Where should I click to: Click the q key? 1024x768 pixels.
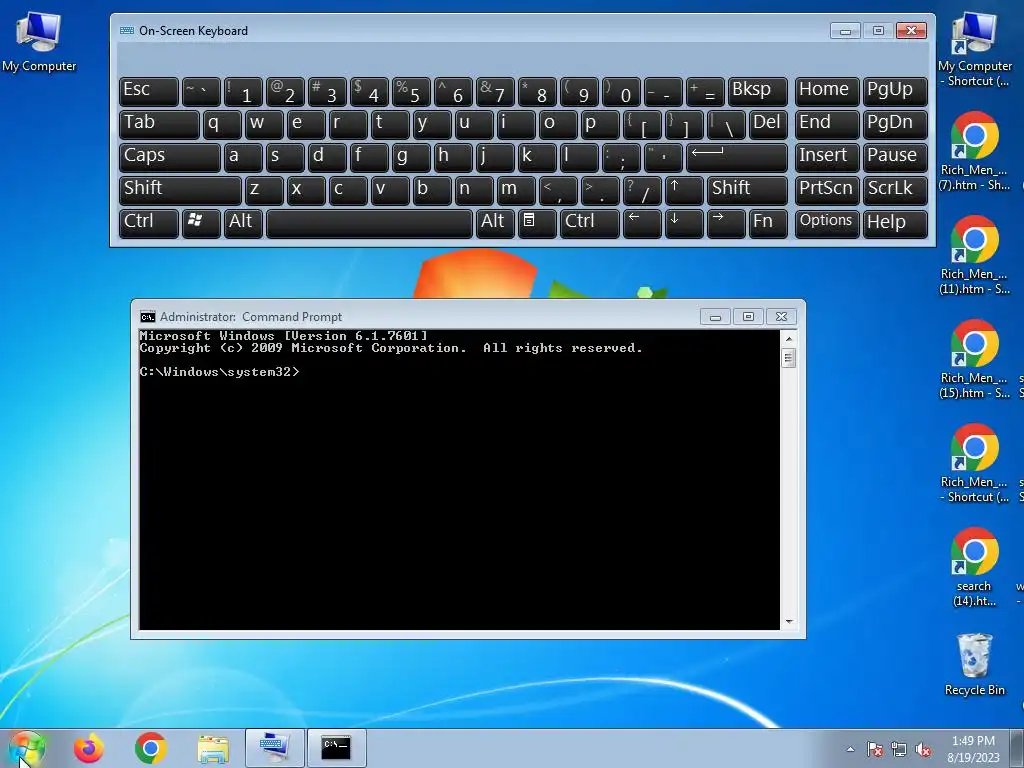click(222, 123)
